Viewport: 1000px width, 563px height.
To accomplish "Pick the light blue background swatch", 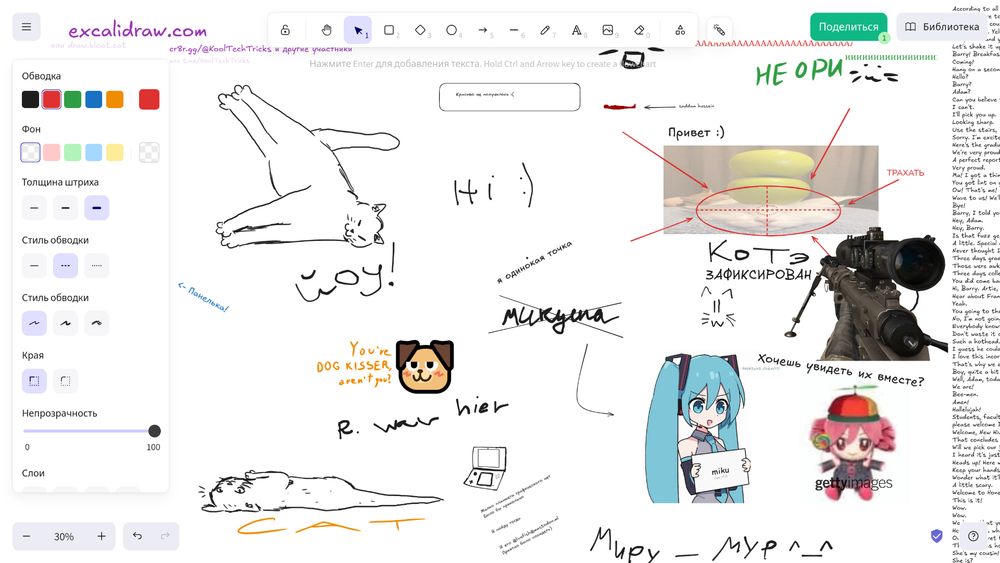I will pos(93,152).
